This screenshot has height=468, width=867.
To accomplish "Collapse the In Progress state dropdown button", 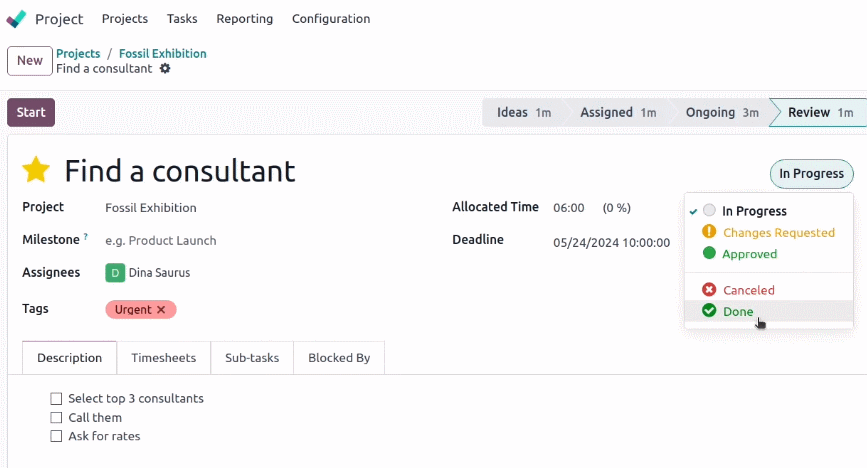I will pyautogui.click(x=811, y=174).
